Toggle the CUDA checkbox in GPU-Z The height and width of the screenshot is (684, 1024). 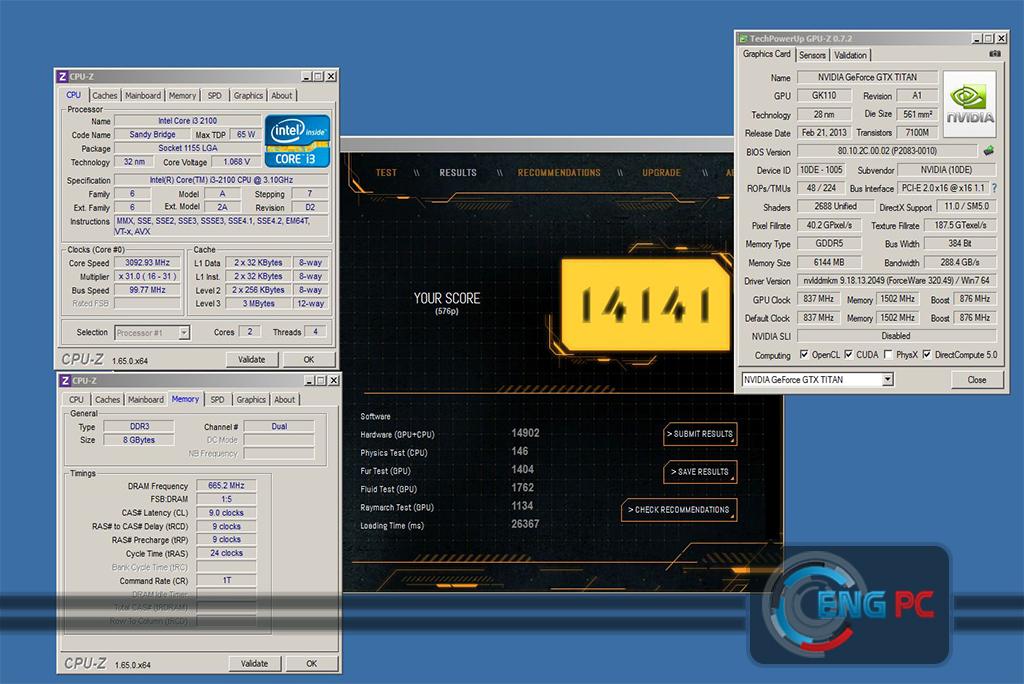click(x=848, y=354)
